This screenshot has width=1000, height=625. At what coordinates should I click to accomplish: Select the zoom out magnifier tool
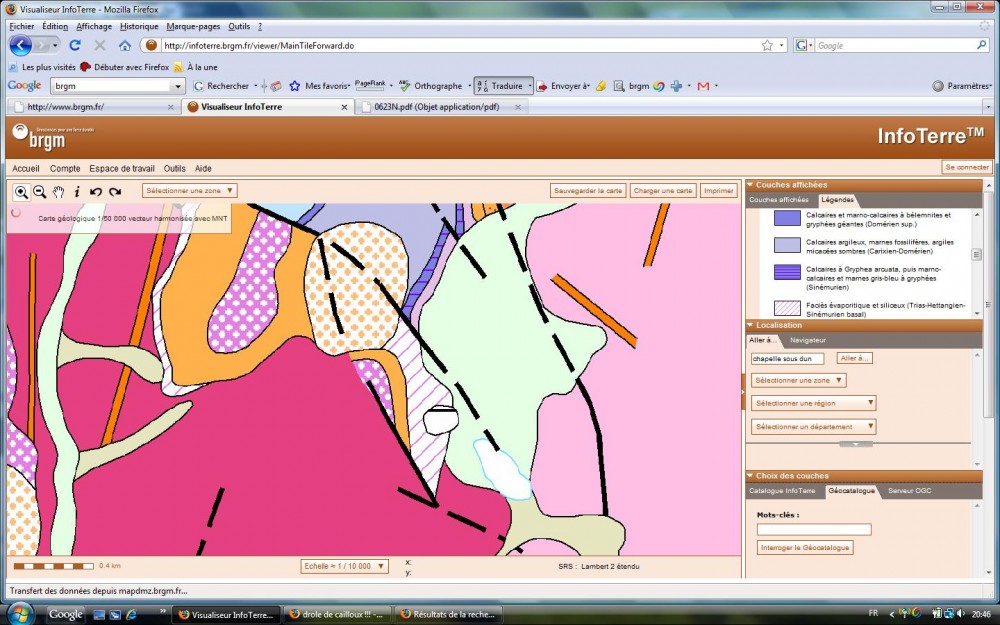pos(40,191)
